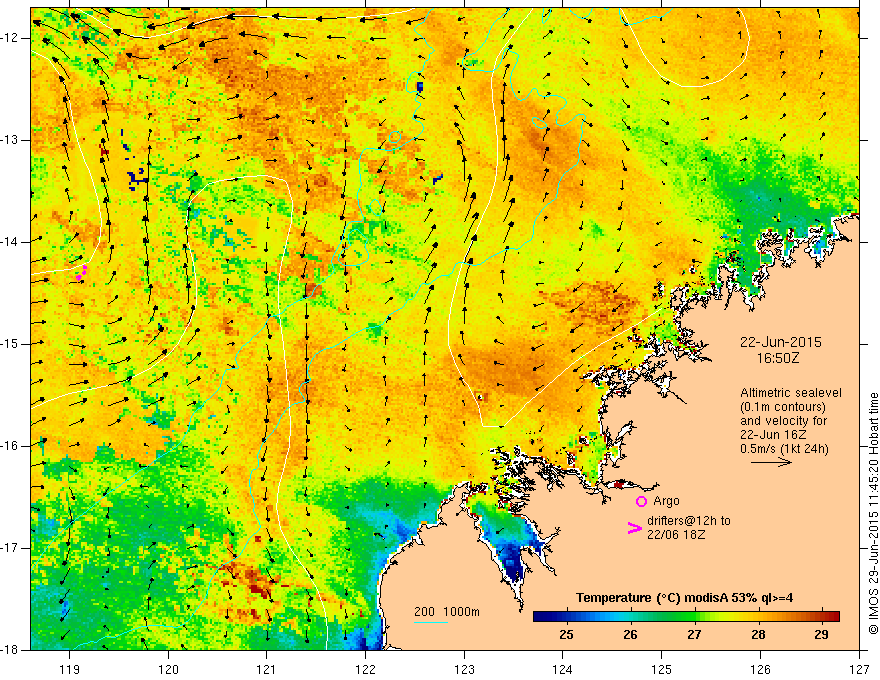Click longitude axis label 120

(x=168, y=669)
